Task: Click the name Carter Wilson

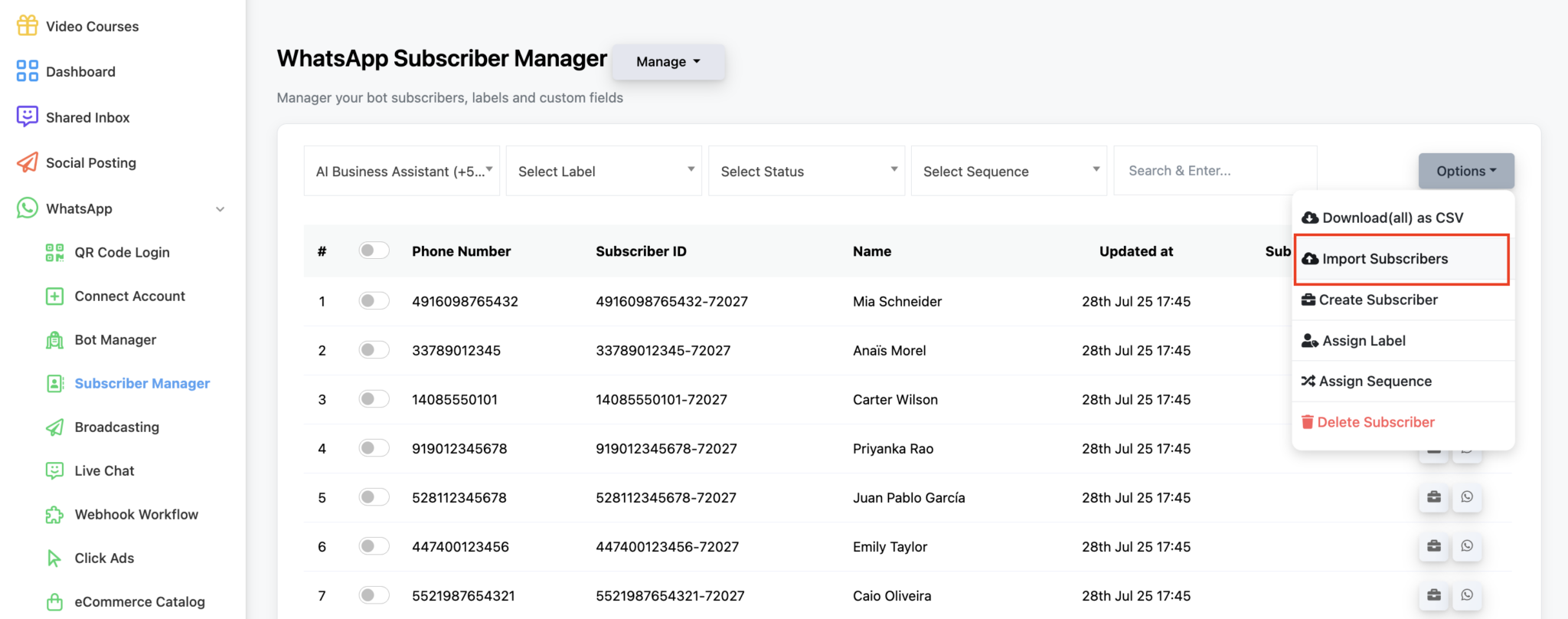Action: 895,399
